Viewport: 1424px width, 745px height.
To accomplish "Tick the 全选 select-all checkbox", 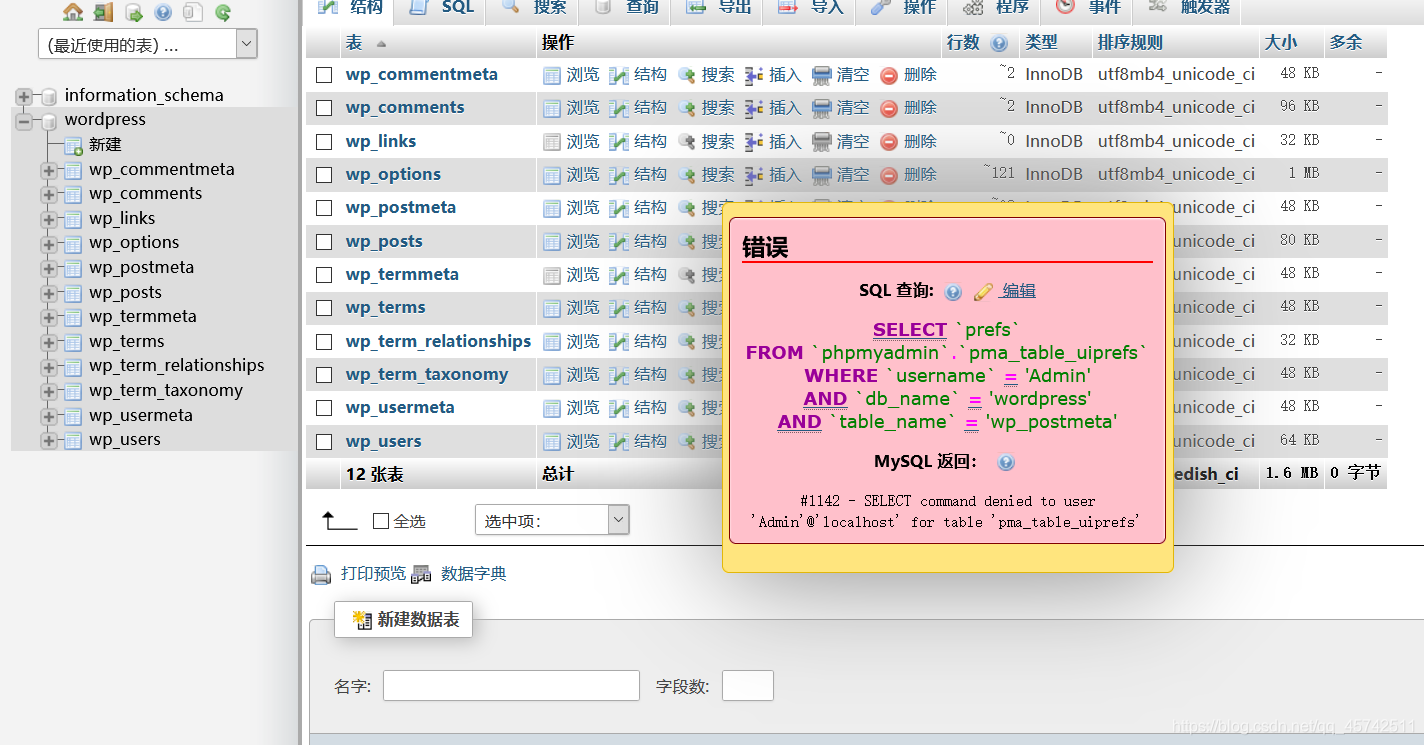I will (380, 521).
